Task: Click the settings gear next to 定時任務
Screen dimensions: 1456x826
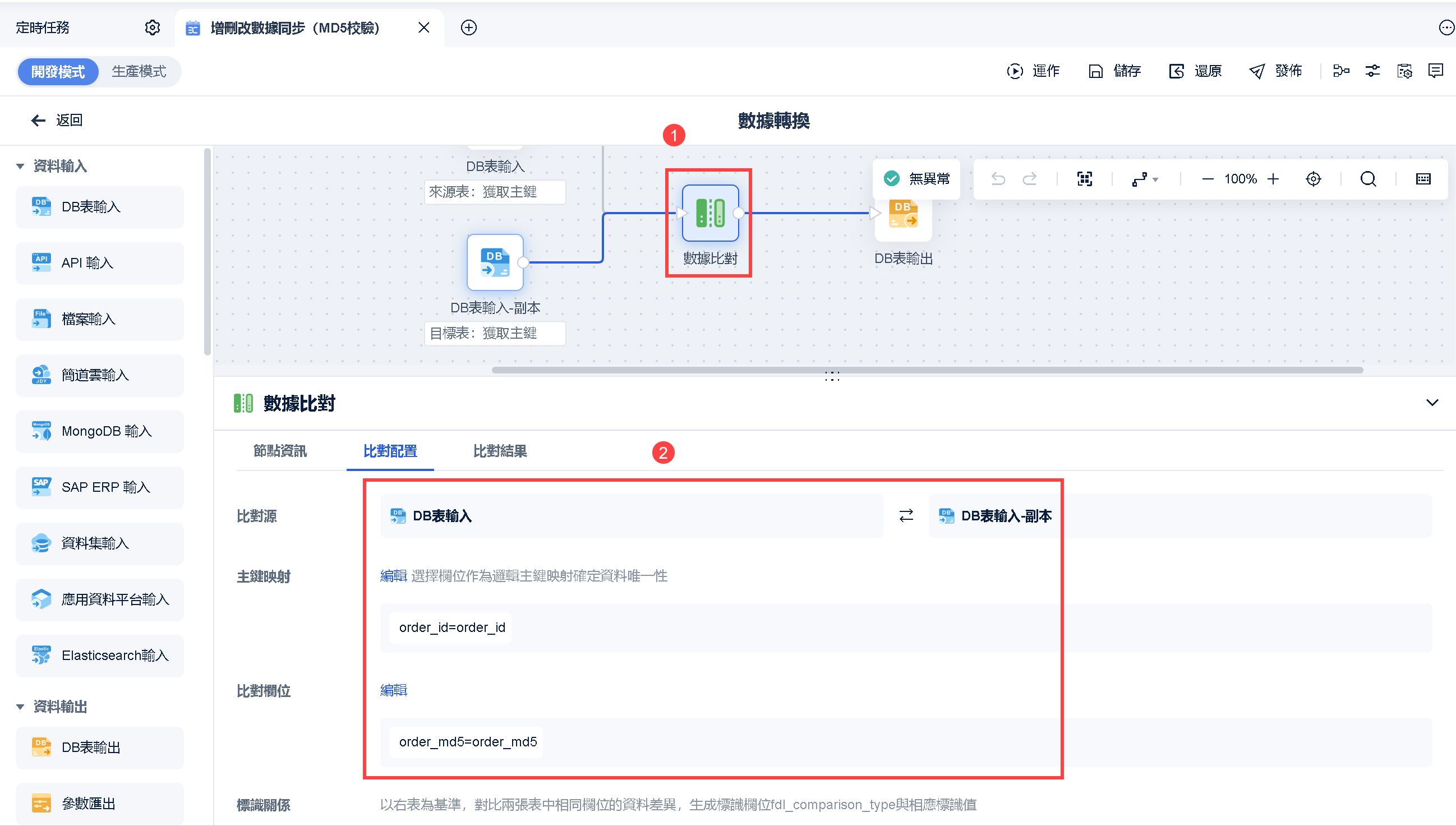Action: (152, 27)
